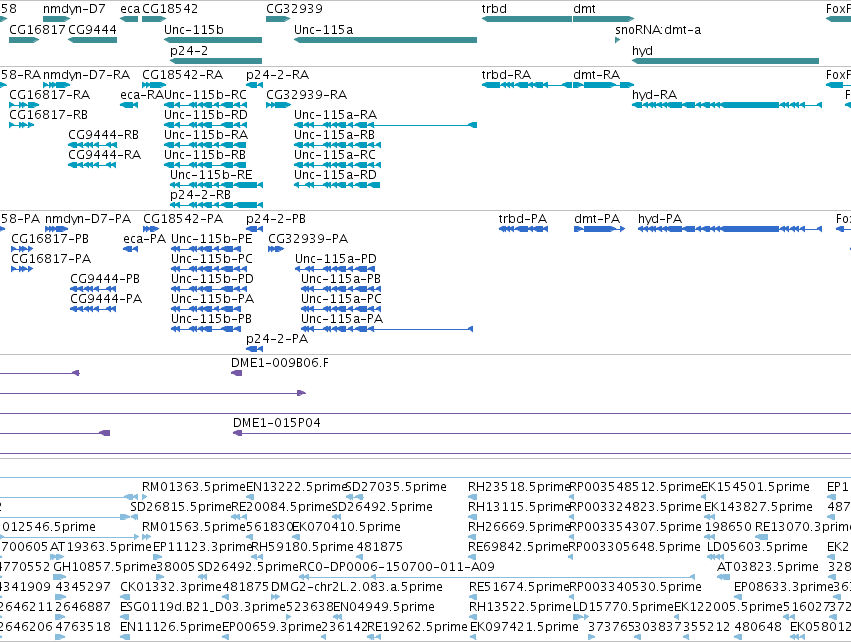Select the Unc-115b-RD transcript label
Viewport: 851px width, 642px height.
pyautogui.click(x=206, y=115)
